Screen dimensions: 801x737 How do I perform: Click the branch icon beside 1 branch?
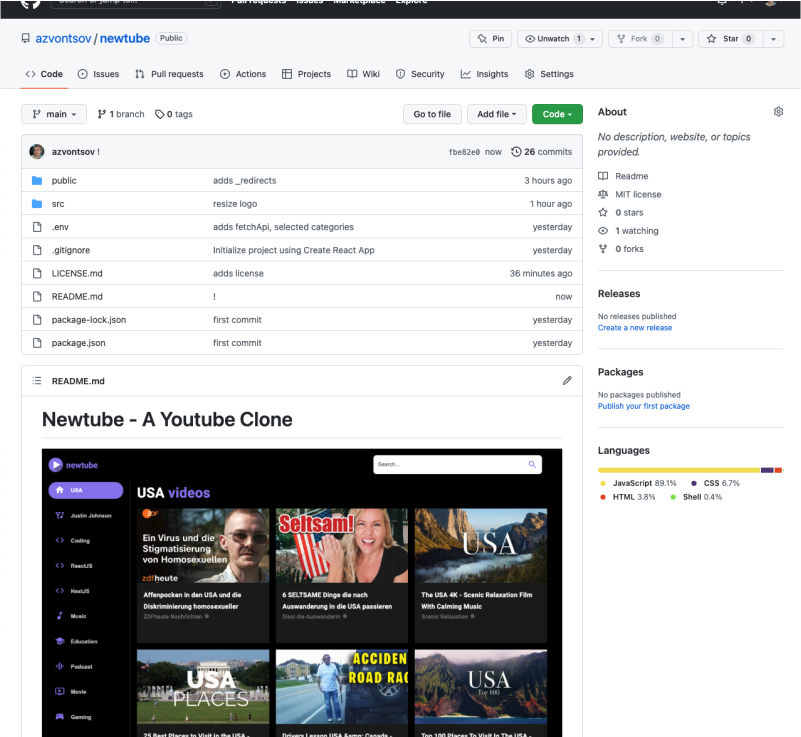102,114
